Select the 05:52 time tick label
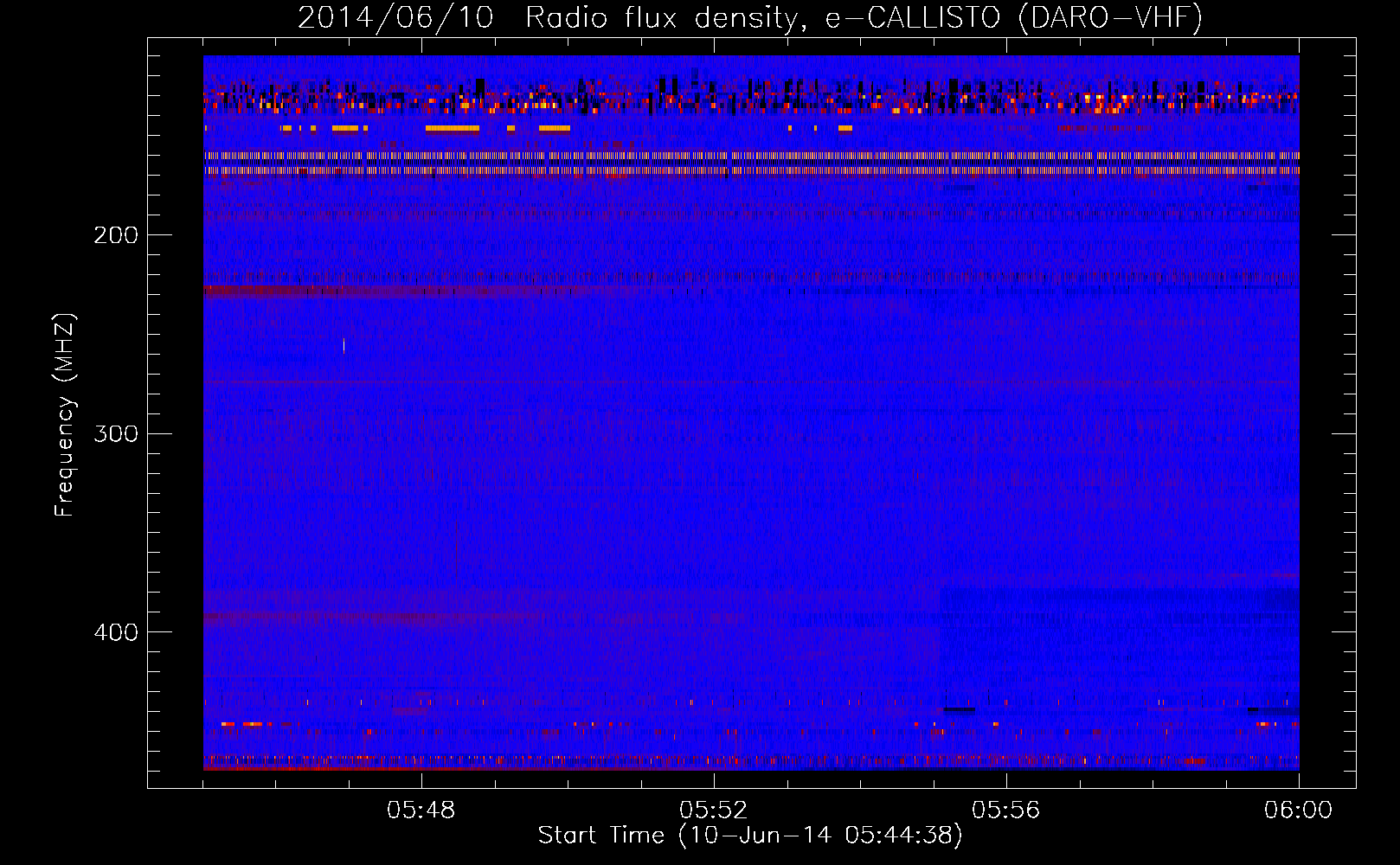 pos(714,810)
